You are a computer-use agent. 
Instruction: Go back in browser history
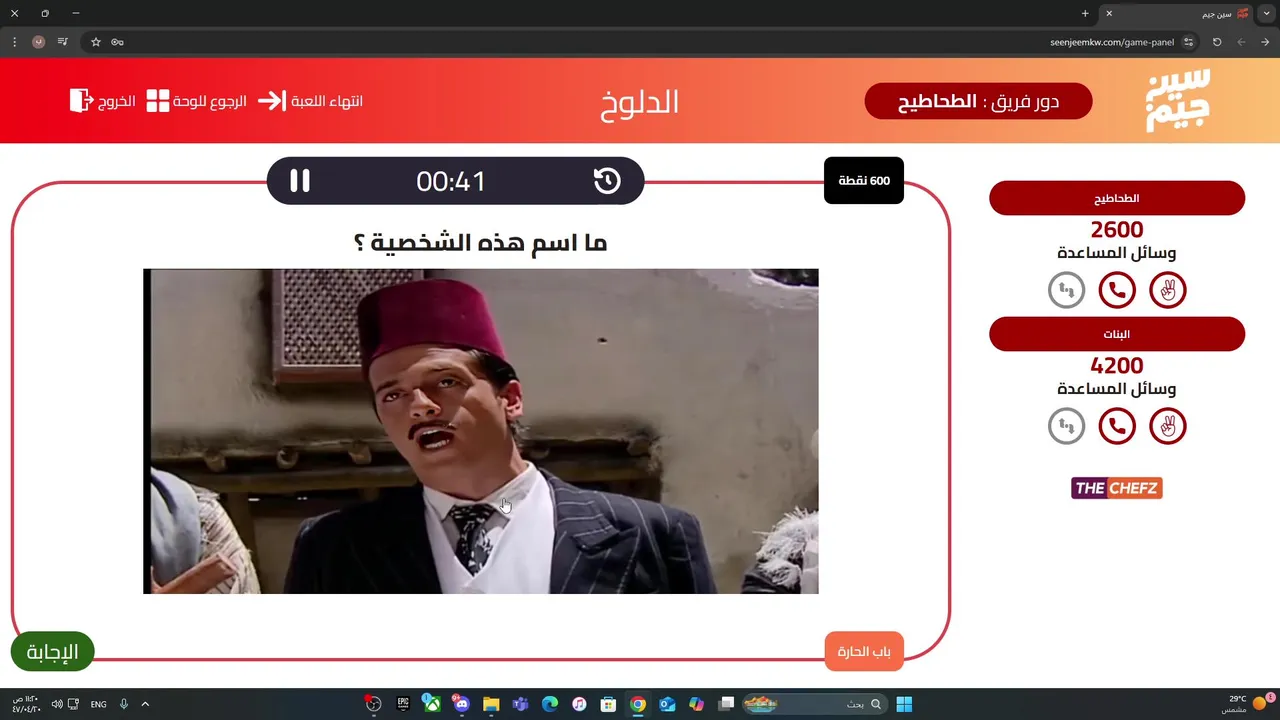[x=1265, y=42]
